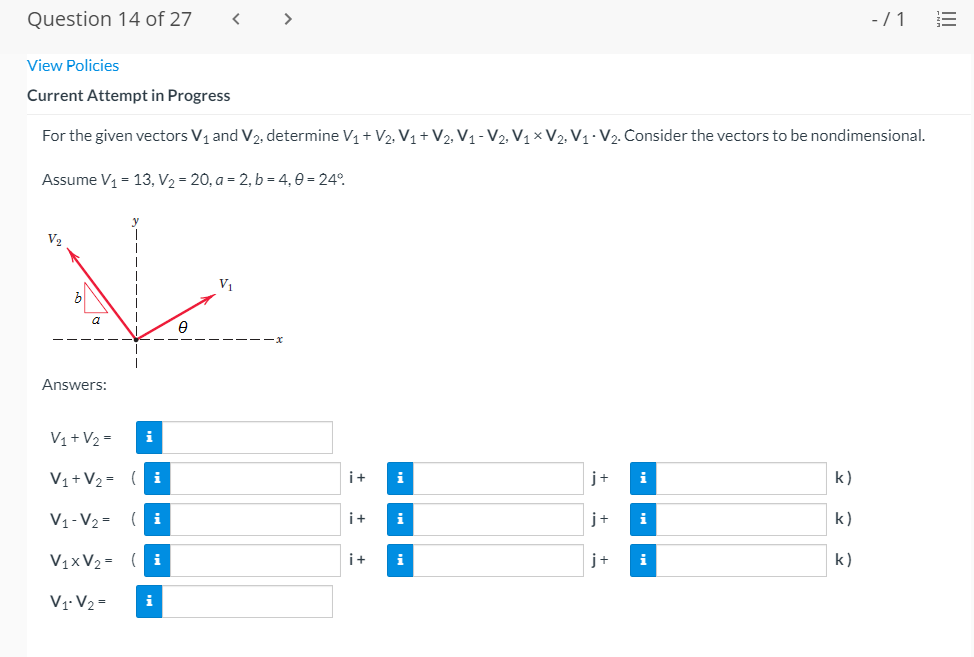Image resolution: width=974 pixels, height=657 pixels.
Task: Click the info icon for the V1 + V2 k component
Action: point(642,478)
